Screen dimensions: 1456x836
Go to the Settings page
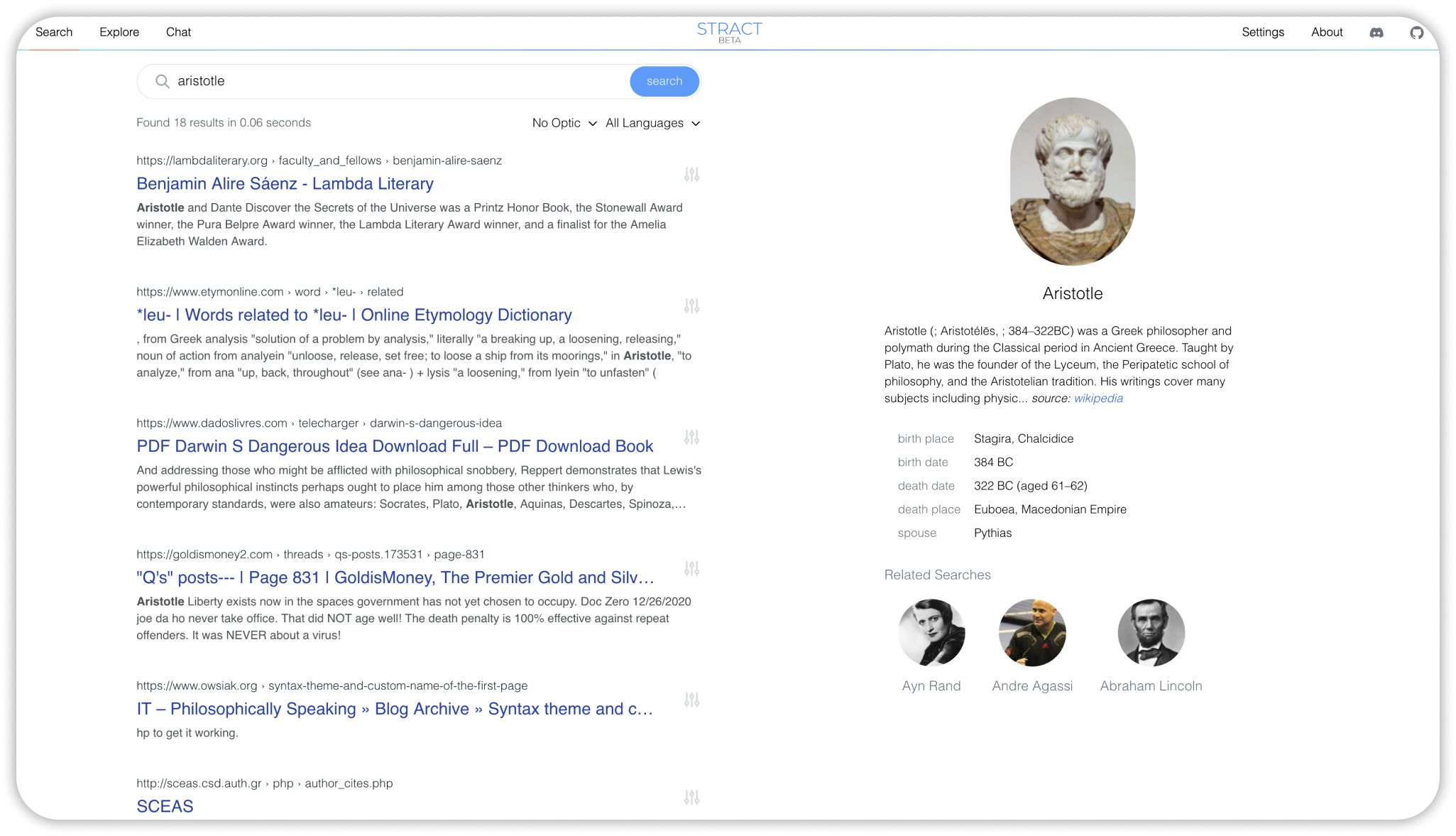tap(1262, 32)
